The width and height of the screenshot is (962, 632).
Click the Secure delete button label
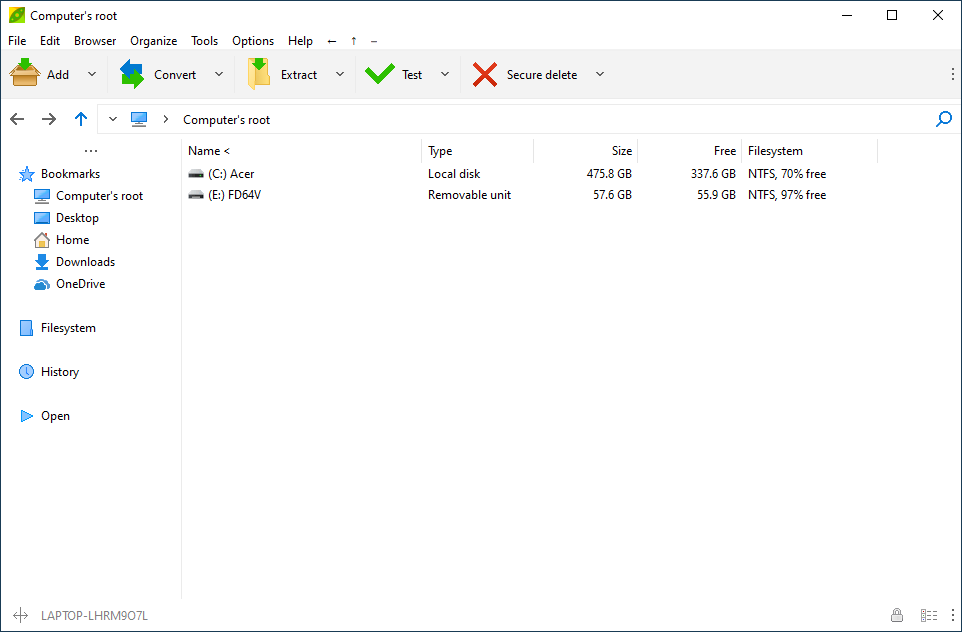coord(542,75)
